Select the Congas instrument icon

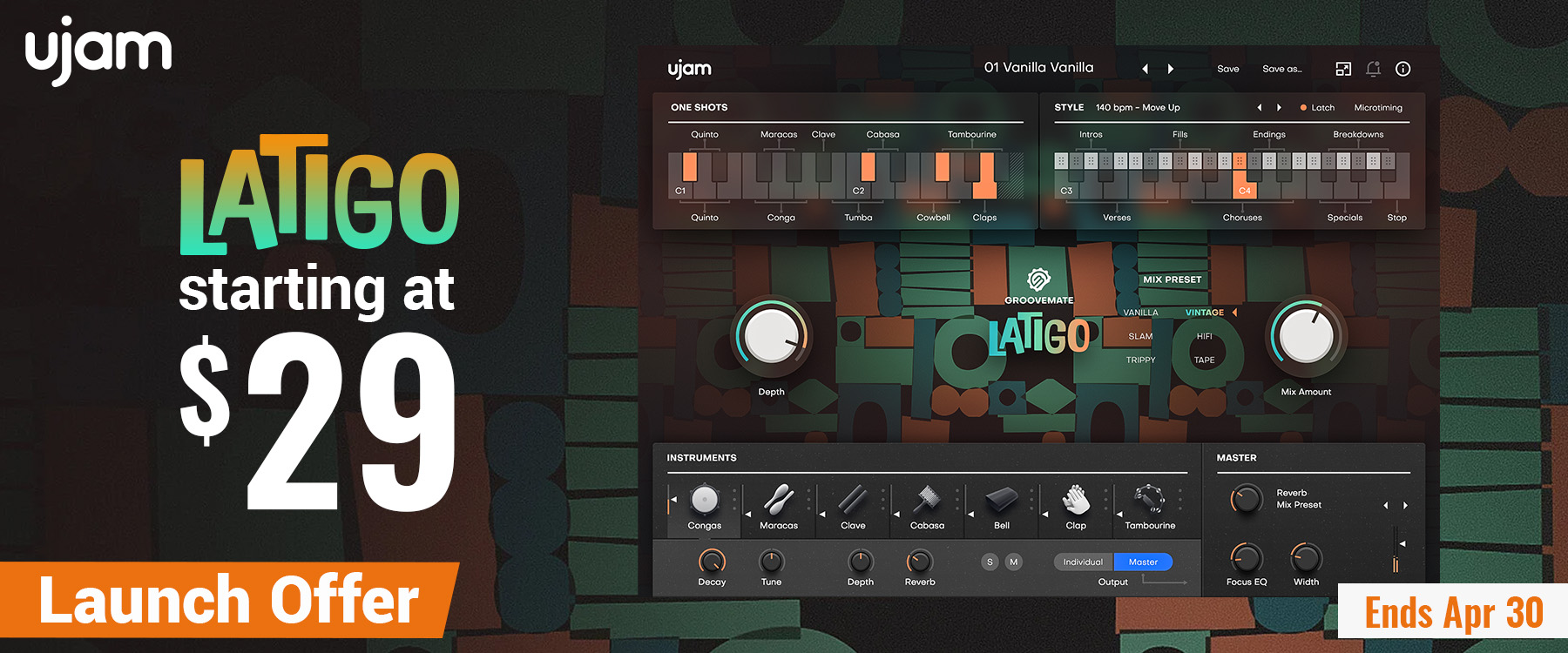pos(704,501)
